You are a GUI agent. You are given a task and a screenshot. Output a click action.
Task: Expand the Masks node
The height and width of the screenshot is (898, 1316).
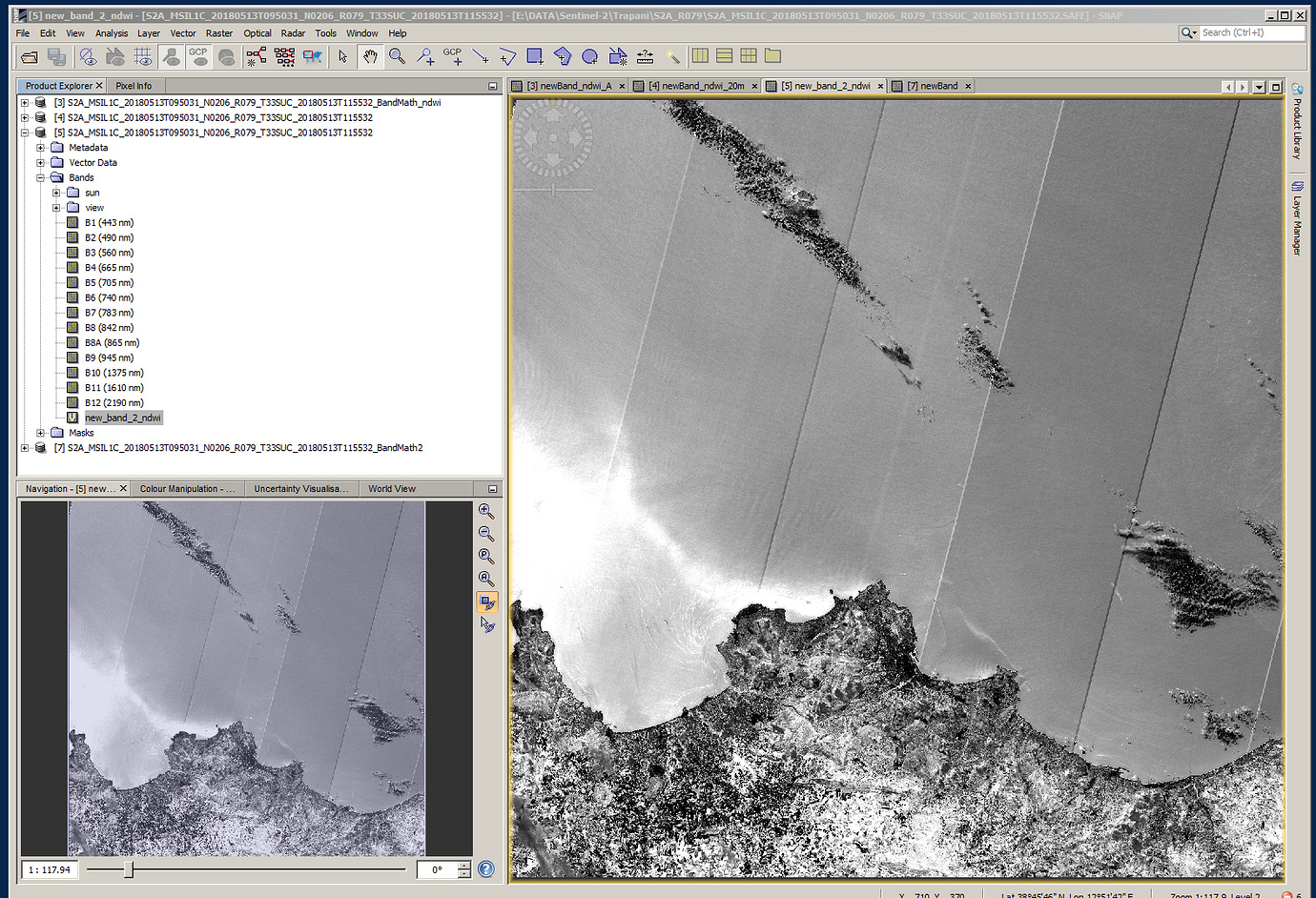click(x=40, y=432)
